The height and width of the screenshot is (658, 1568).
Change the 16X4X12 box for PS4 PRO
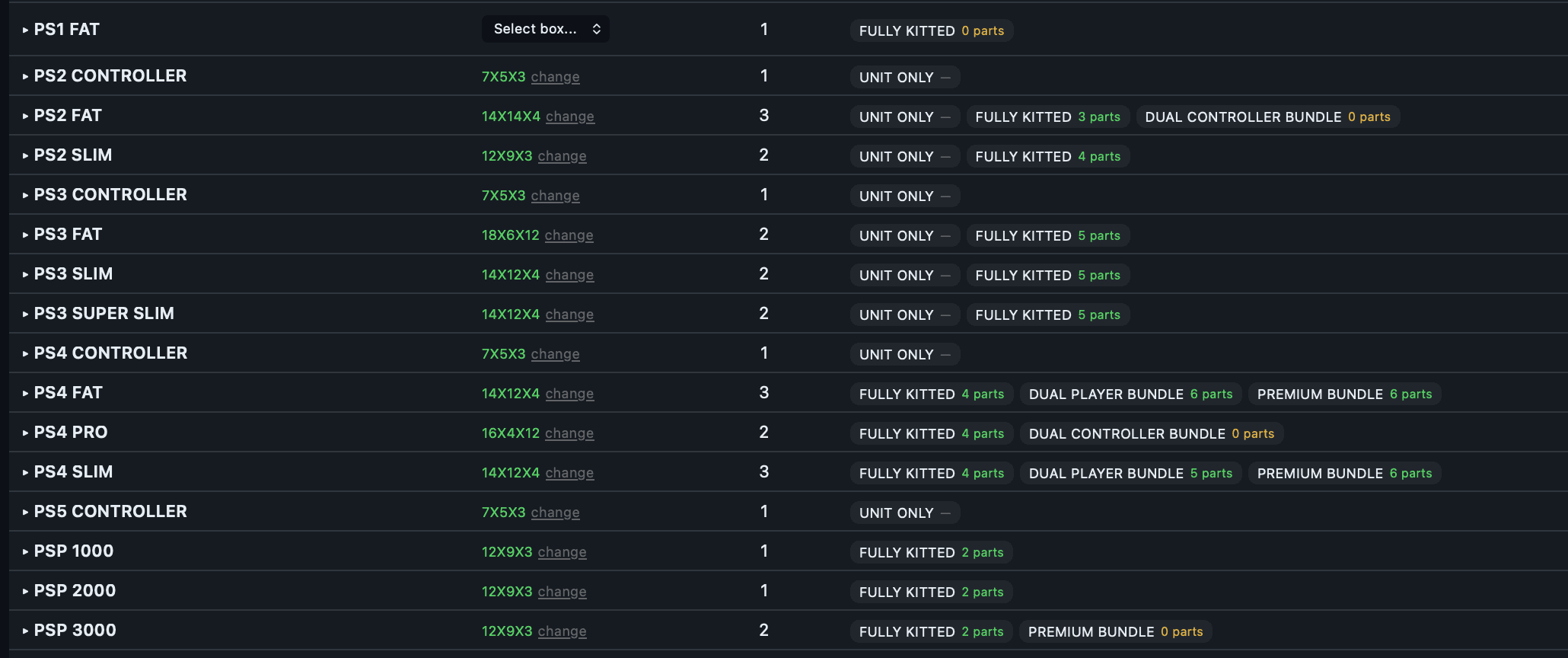569,433
